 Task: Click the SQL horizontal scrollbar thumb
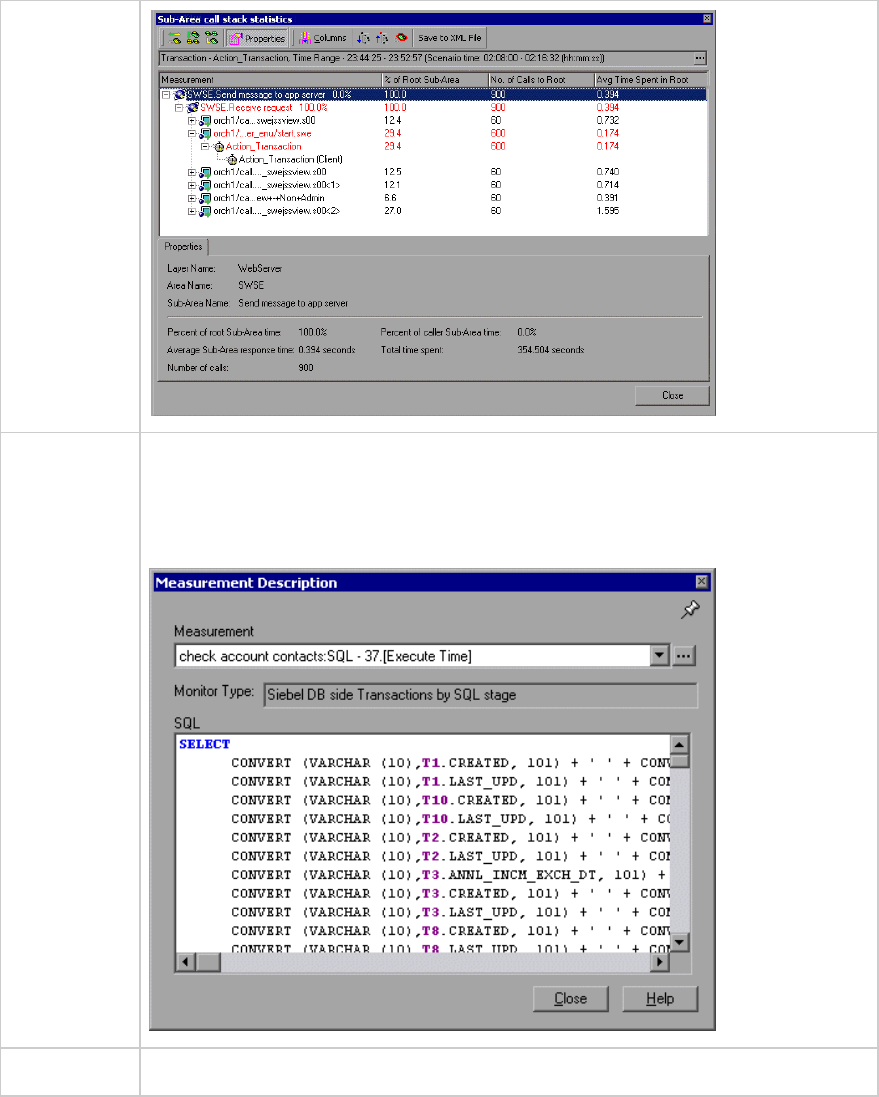click(209, 963)
